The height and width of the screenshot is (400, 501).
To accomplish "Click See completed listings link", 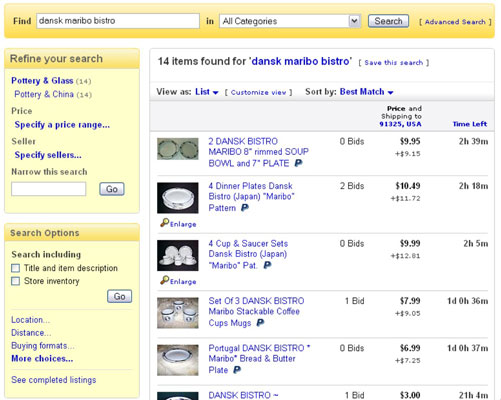I will tap(54, 380).
